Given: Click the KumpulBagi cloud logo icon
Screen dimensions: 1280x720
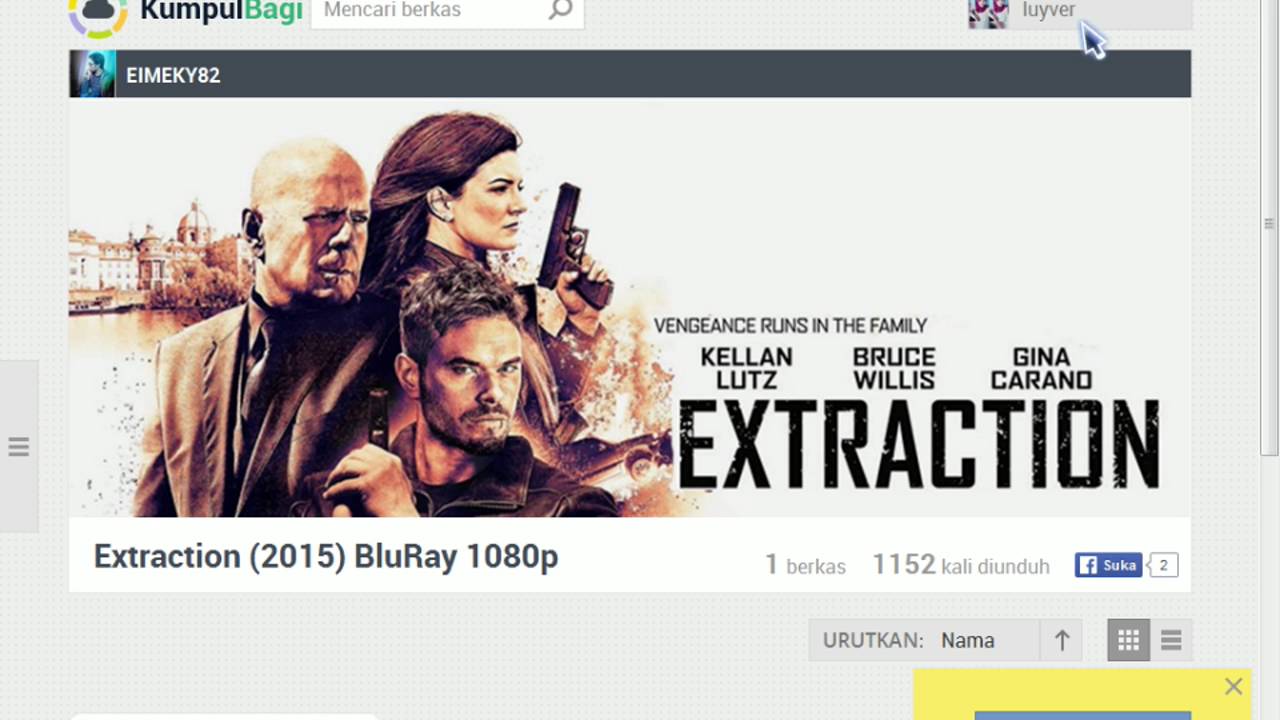Looking at the screenshot, I should point(98,14).
